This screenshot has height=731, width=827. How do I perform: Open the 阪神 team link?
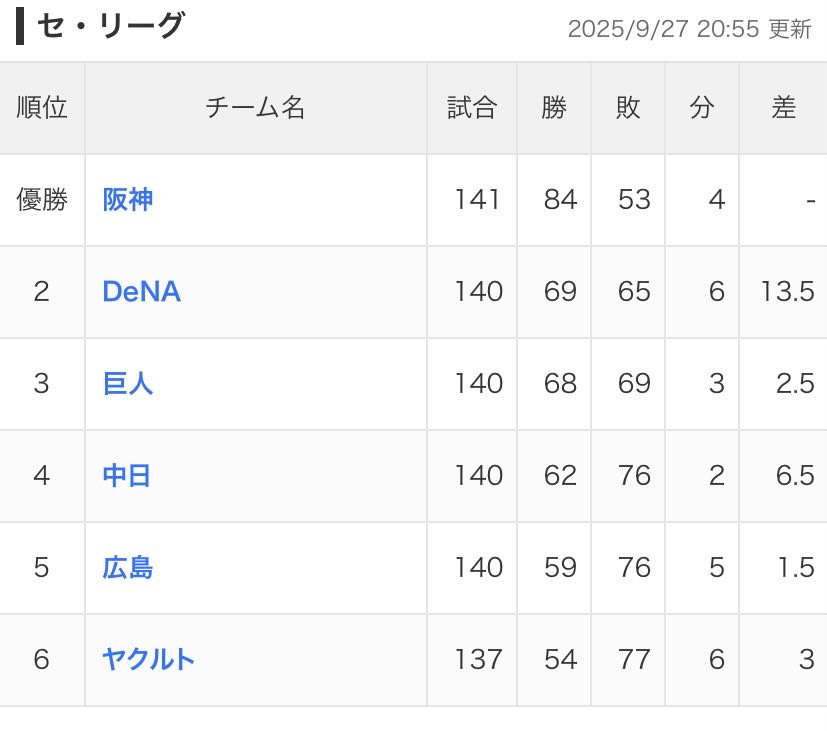128,200
